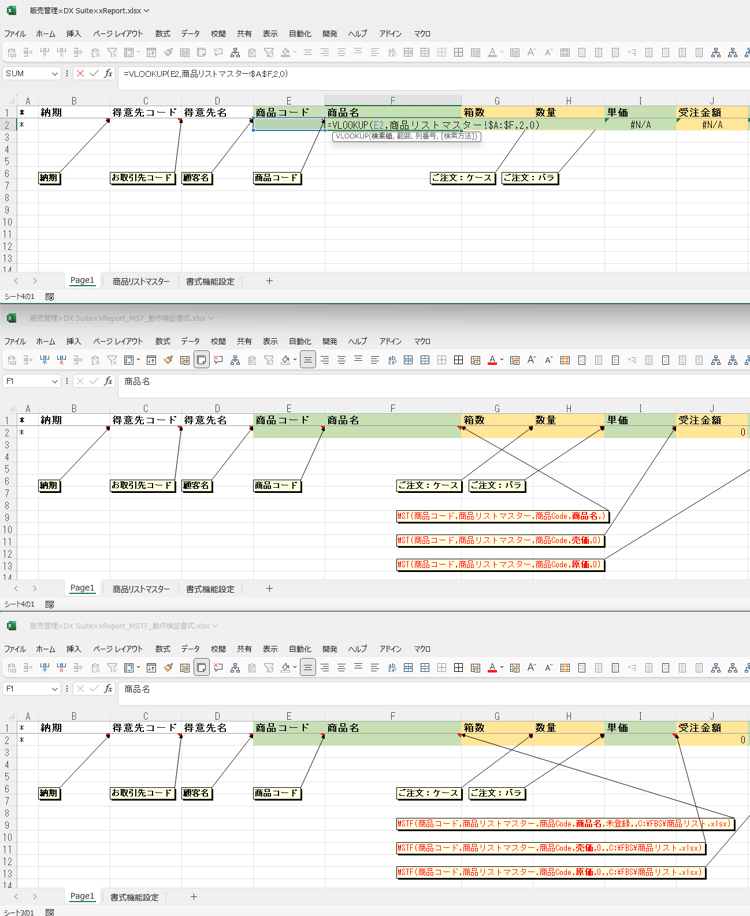Click the format painter in the bottom window

(168, 667)
